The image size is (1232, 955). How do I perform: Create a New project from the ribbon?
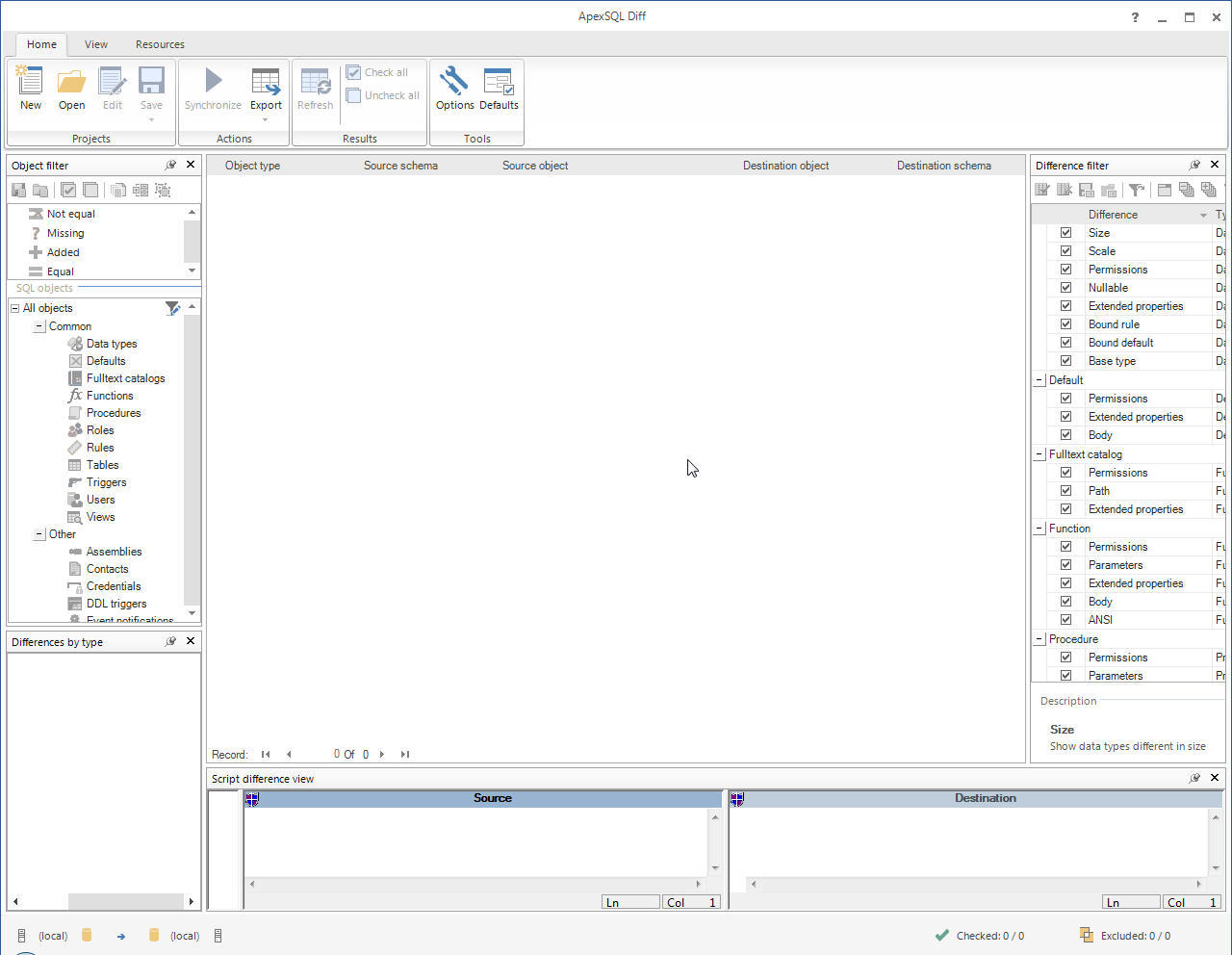(x=31, y=89)
